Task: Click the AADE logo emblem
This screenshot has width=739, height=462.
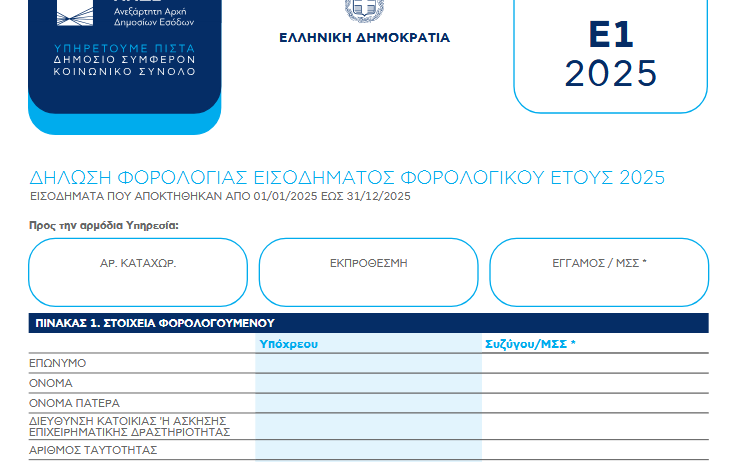Action: pos(75,13)
